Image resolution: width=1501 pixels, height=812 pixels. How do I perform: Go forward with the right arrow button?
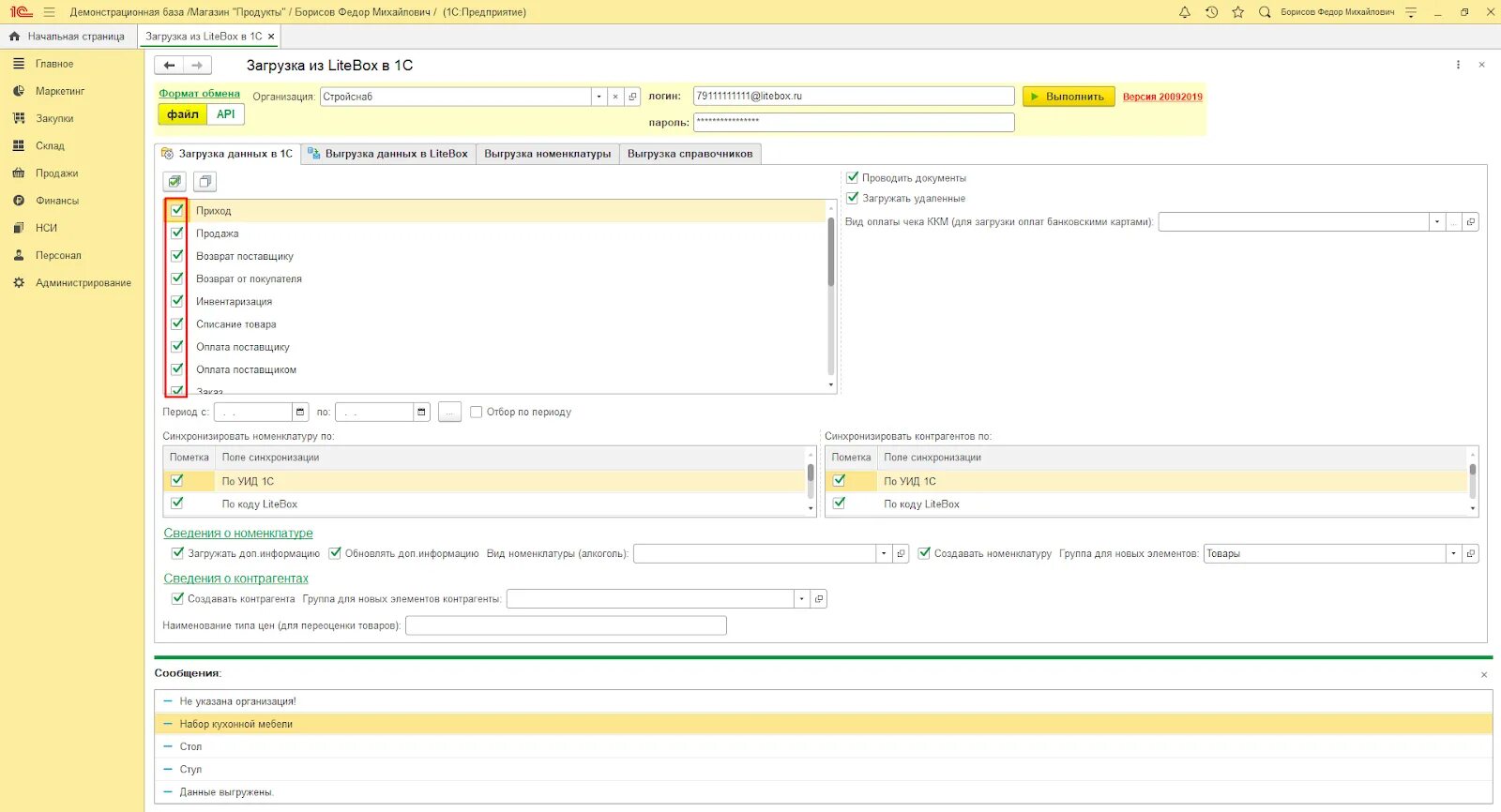(x=197, y=65)
